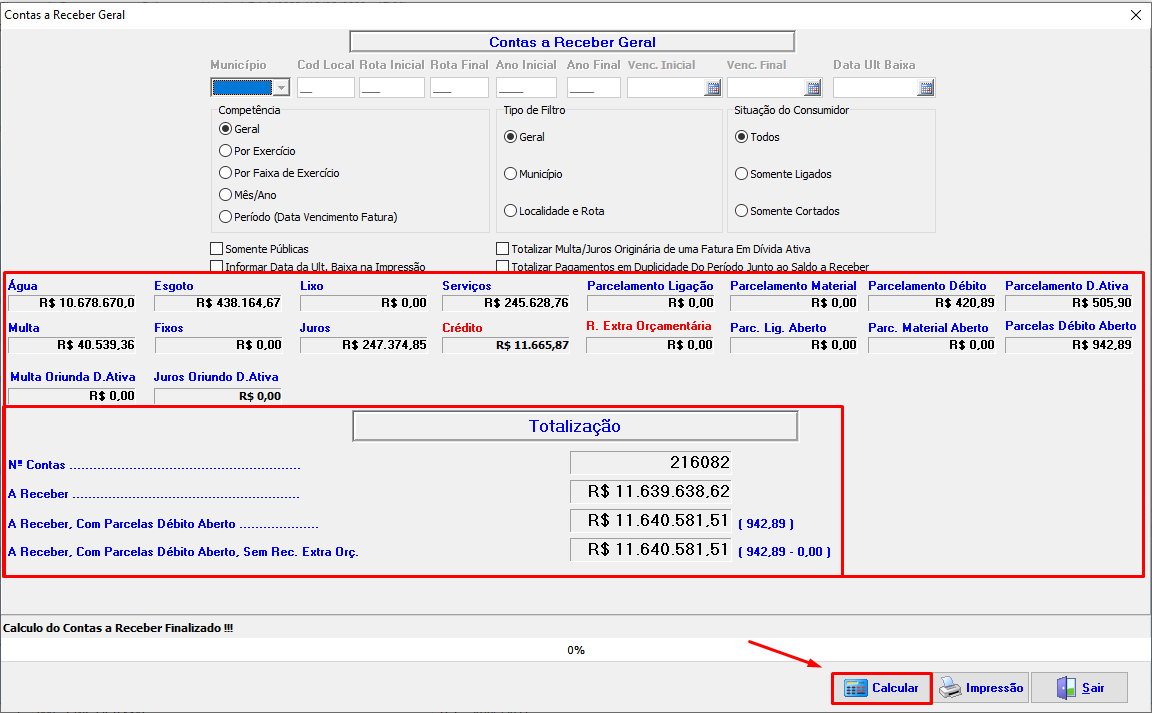
Task: Open the Venc. Inicial calendar picker
Action: 713,88
